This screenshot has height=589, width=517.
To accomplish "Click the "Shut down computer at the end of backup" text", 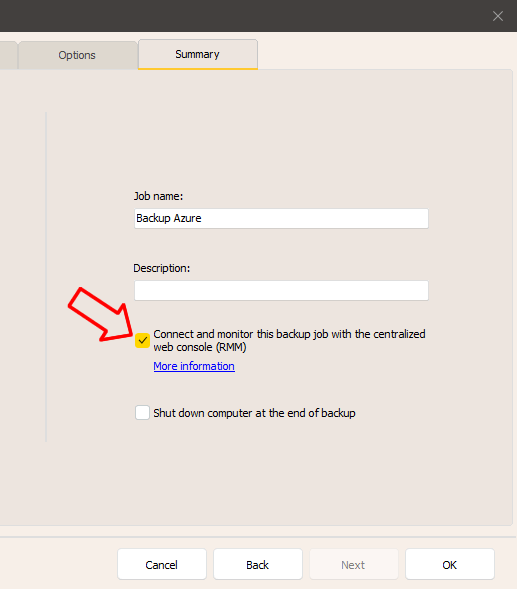I will point(254,413).
